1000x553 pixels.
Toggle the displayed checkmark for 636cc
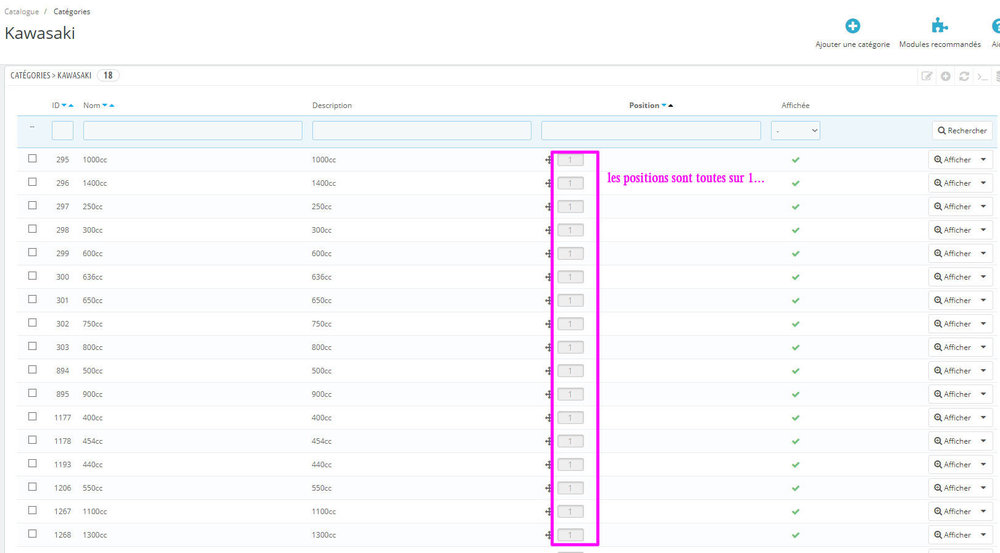pyautogui.click(x=795, y=277)
